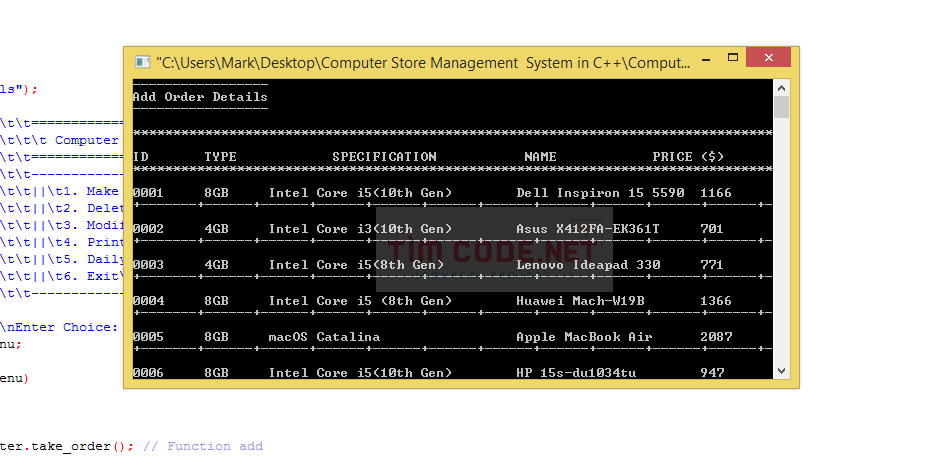Click 'Asus X412FA-EK361T' name
The height and width of the screenshot is (460, 950).
point(588,229)
